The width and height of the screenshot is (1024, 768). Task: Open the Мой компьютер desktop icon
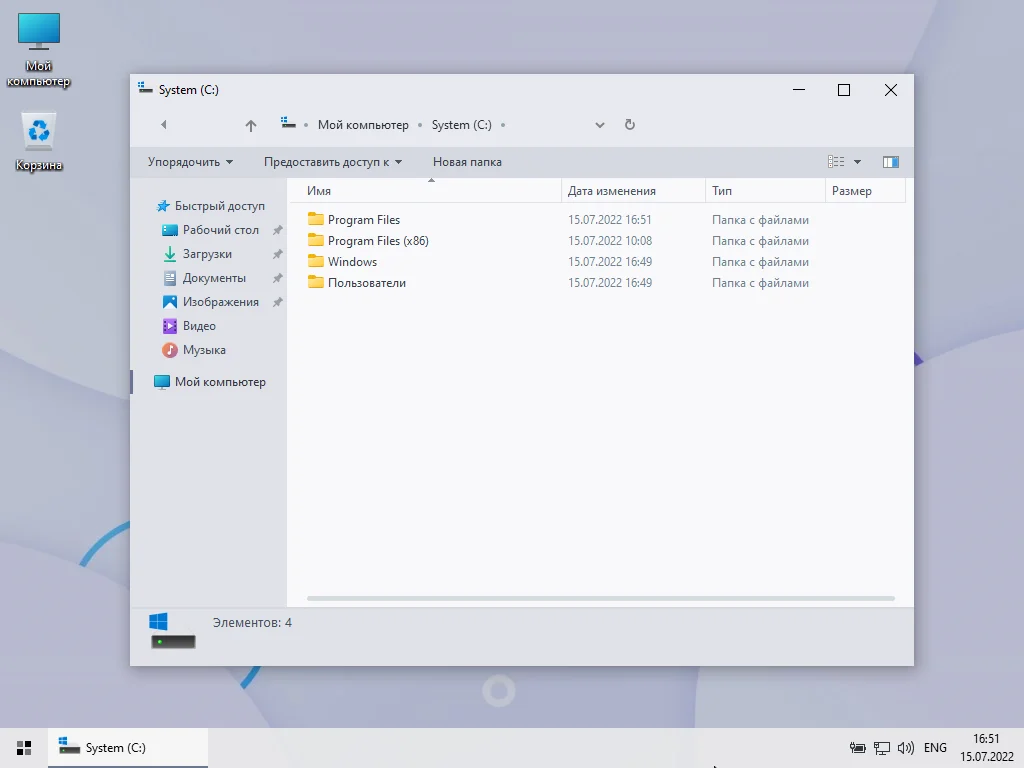pos(39,50)
